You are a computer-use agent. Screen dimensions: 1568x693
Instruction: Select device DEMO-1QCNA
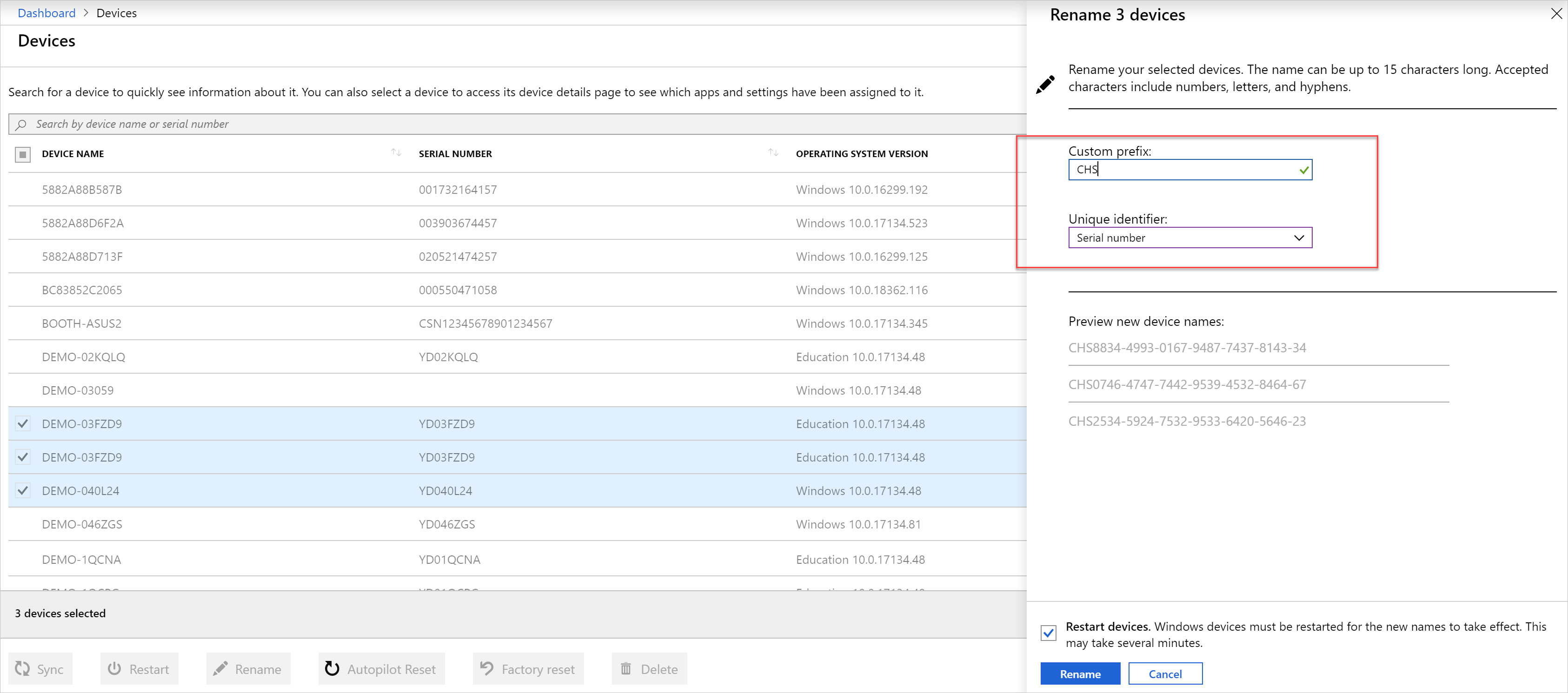click(x=81, y=560)
